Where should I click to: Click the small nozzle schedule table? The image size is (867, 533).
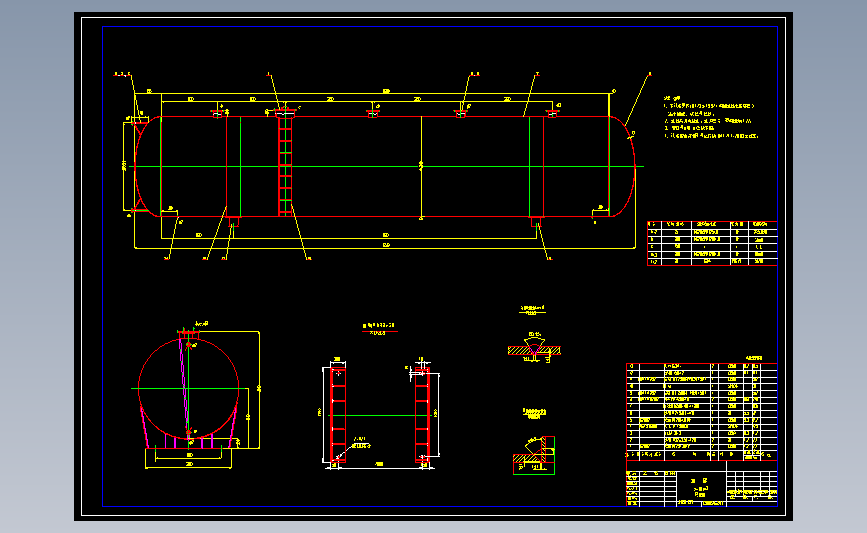[x=712, y=243]
